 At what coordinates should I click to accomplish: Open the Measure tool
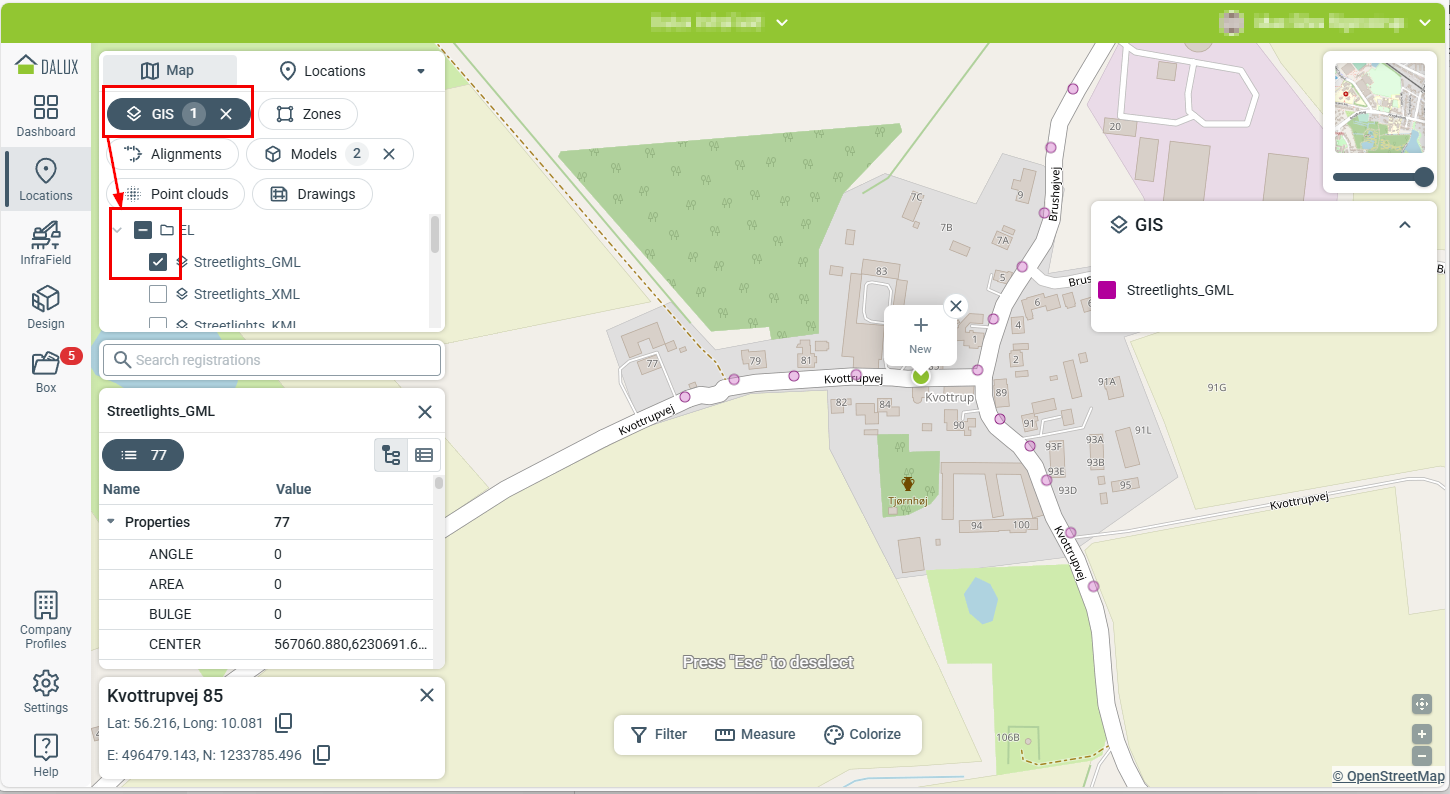(755, 734)
